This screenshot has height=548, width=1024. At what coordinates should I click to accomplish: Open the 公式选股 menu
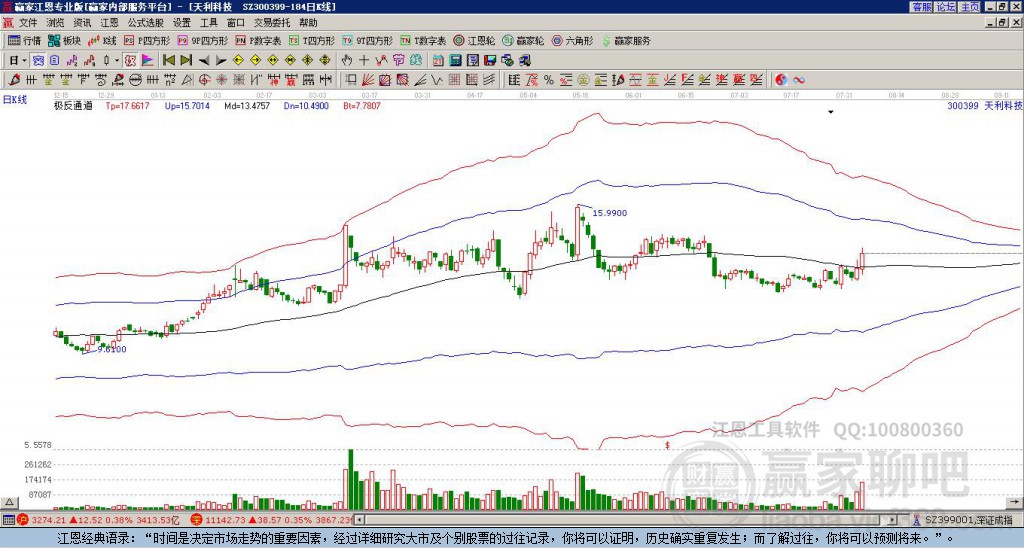[146, 23]
